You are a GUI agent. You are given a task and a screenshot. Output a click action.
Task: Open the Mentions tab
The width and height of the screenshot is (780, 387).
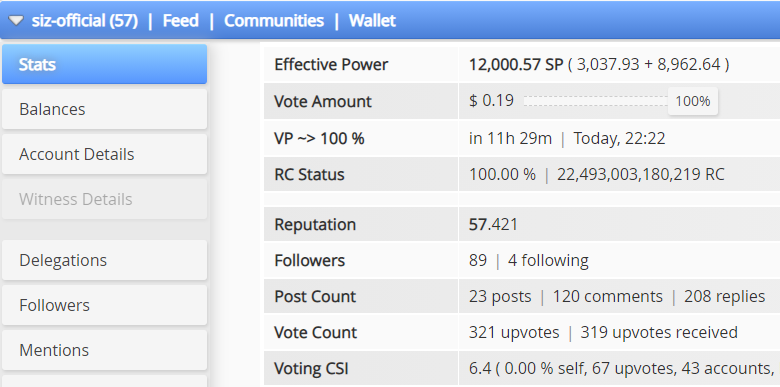[x=104, y=350]
